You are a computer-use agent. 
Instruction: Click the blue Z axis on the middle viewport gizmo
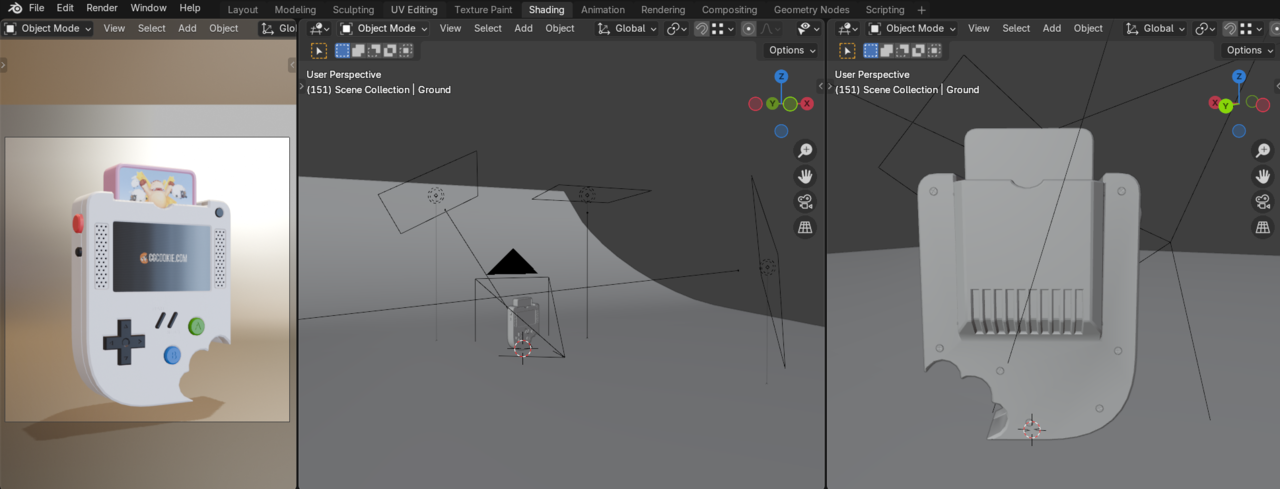click(x=781, y=77)
